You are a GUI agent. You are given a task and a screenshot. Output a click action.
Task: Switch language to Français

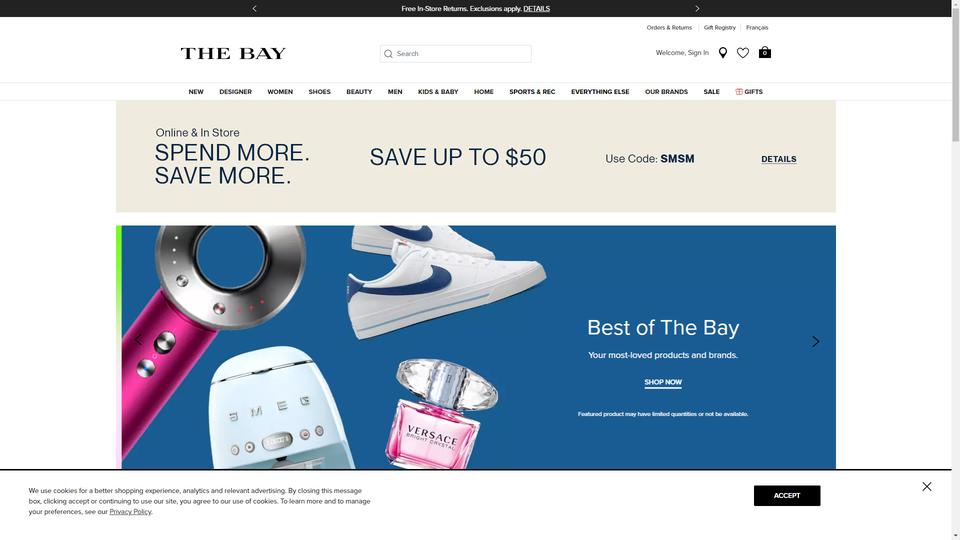click(757, 28)
